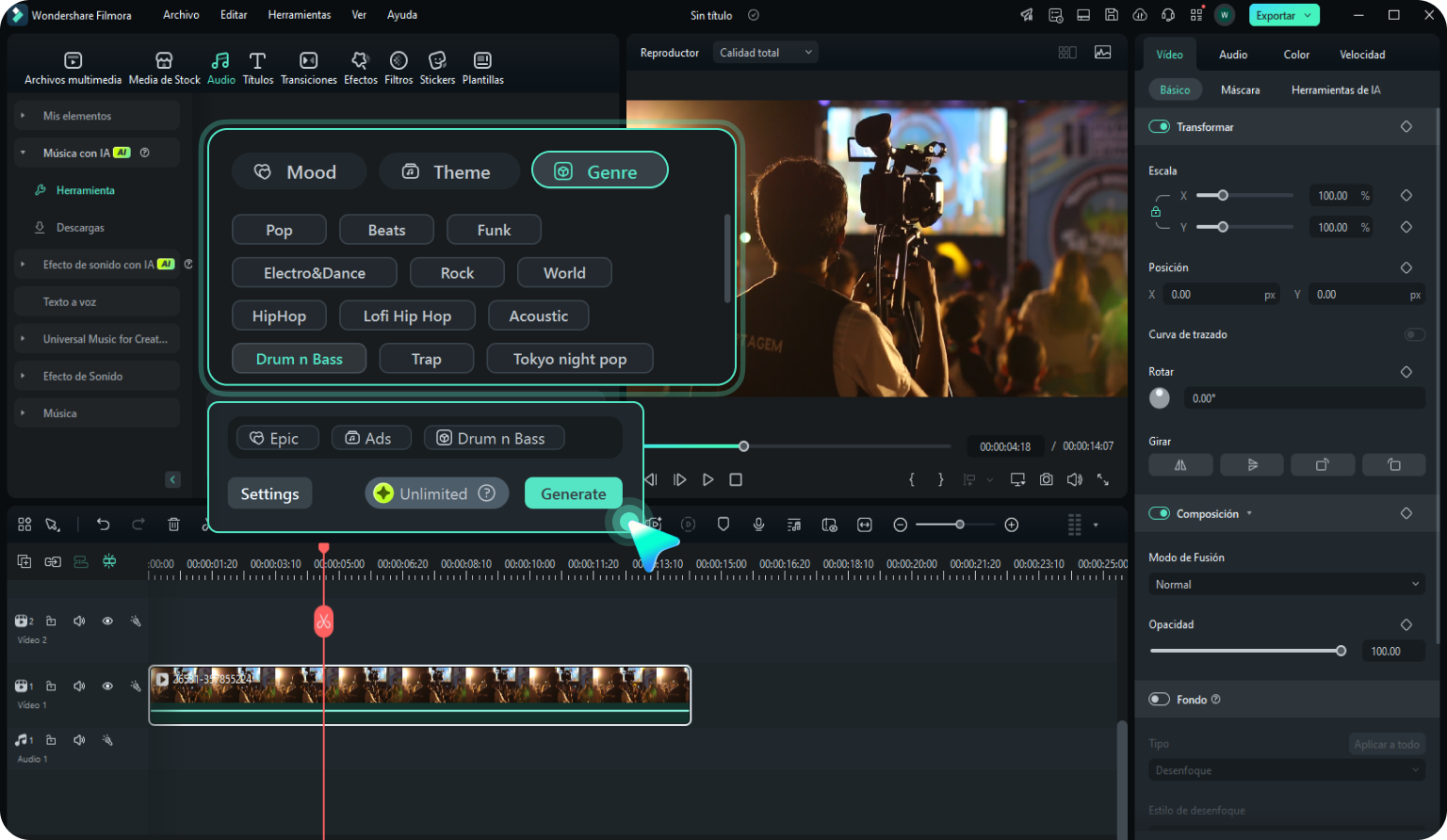The image size is (1447, 840).
Task: Open support with the headset icon
Action: [1168, 15]
